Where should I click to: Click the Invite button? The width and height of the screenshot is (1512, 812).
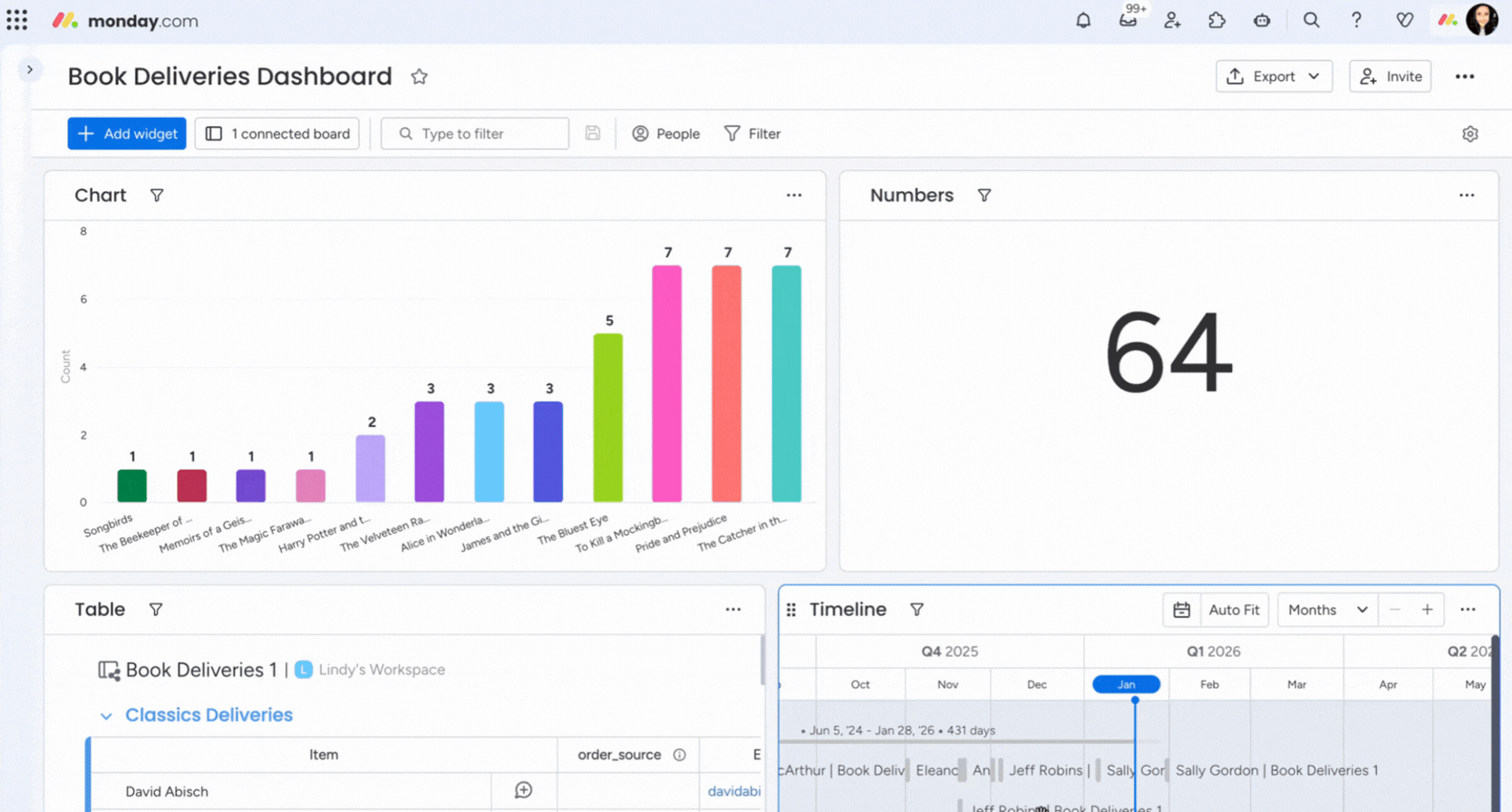[1390, 77]
